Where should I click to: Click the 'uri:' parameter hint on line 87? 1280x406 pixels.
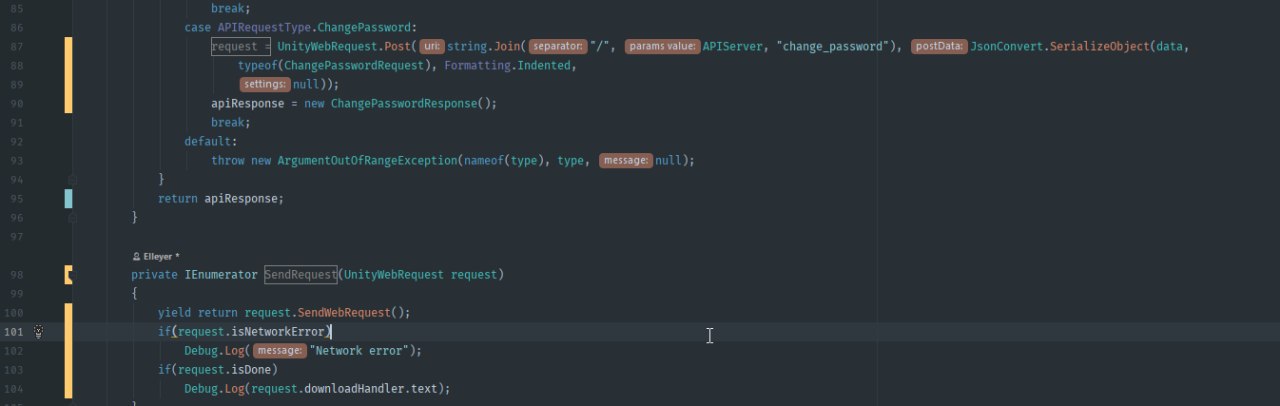pos(431,46)
